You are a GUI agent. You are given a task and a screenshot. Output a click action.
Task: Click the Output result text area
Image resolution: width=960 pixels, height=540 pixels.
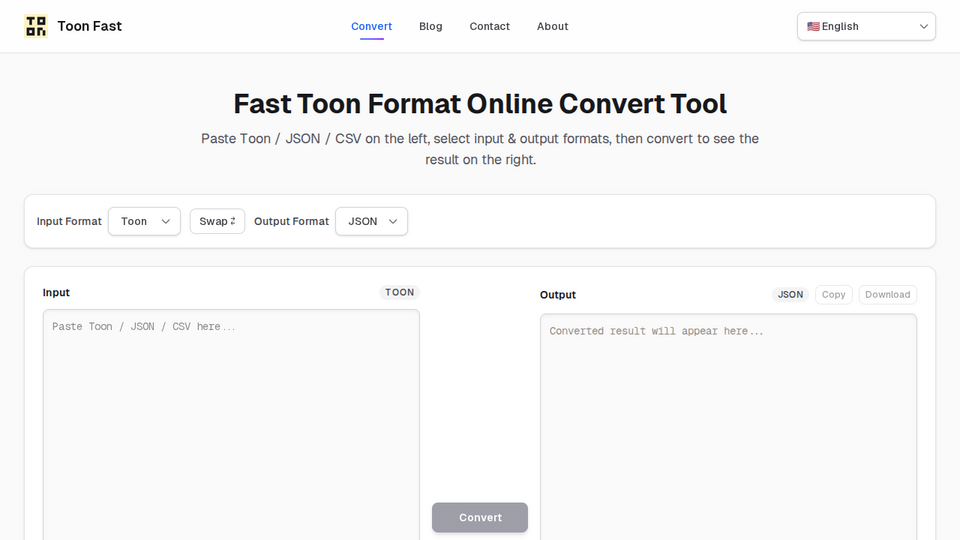tap(729, 427)
